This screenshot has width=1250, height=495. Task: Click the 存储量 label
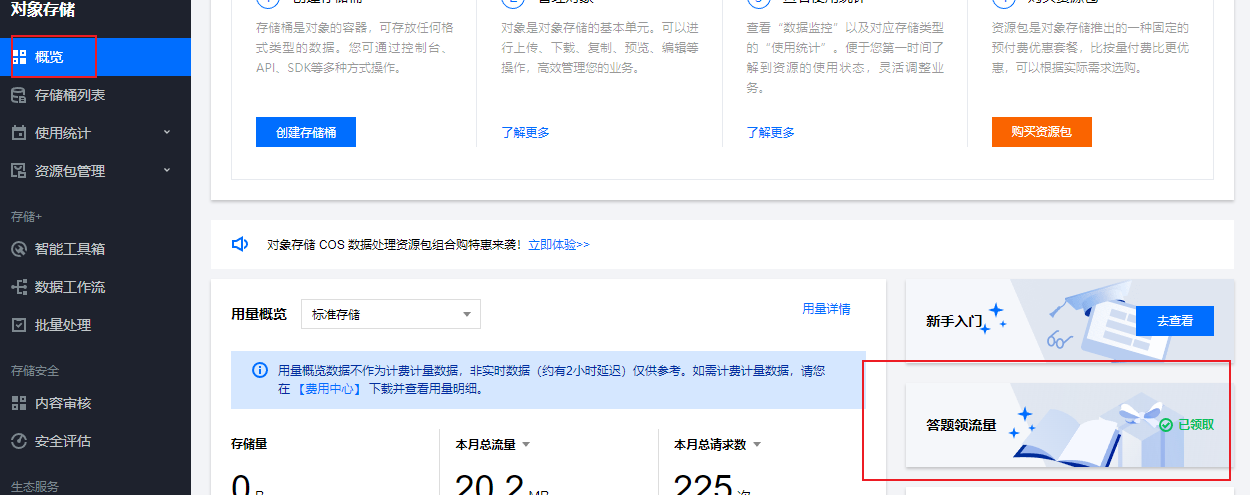click(x=249, y=444)
